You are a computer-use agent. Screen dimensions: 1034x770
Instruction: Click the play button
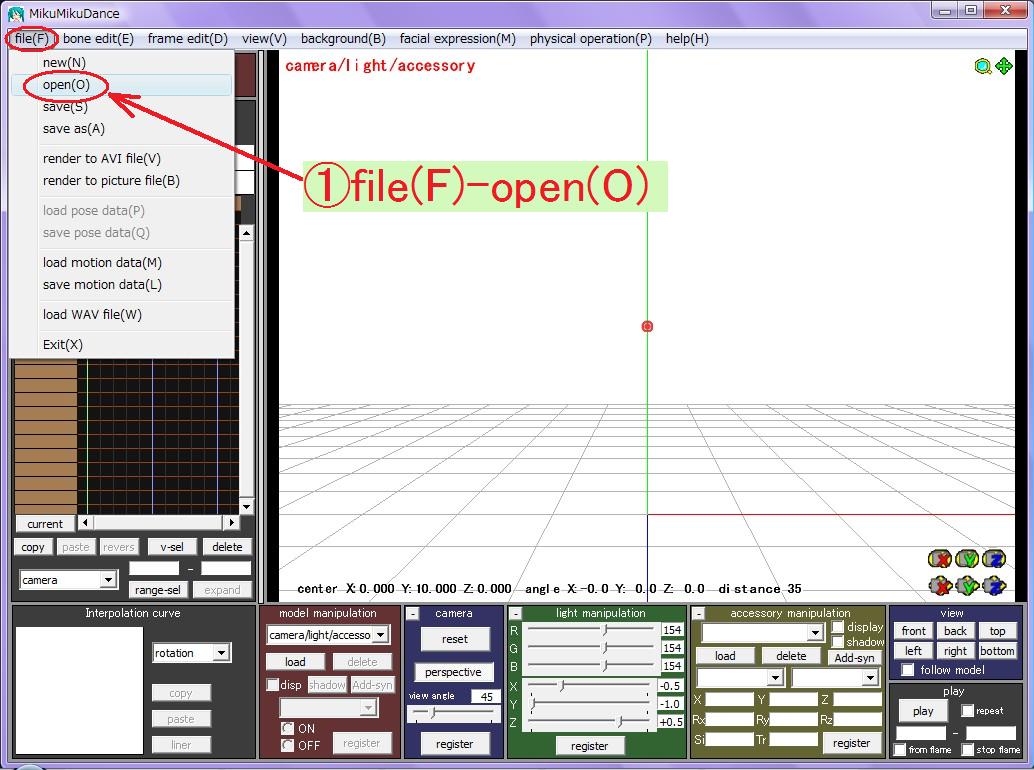tap(923, 711)
